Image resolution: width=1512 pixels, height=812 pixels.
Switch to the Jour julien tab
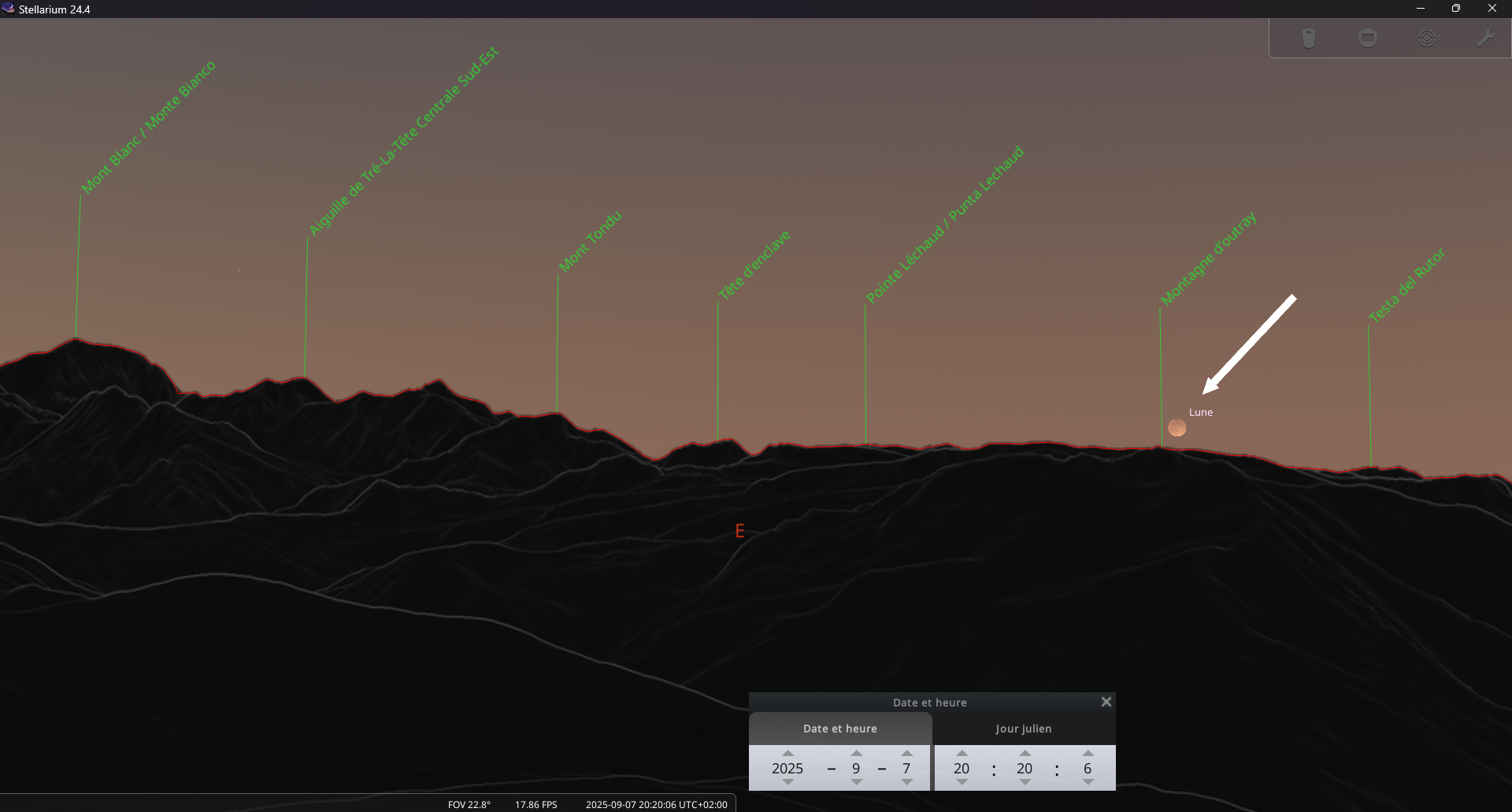click(1024, 729)
